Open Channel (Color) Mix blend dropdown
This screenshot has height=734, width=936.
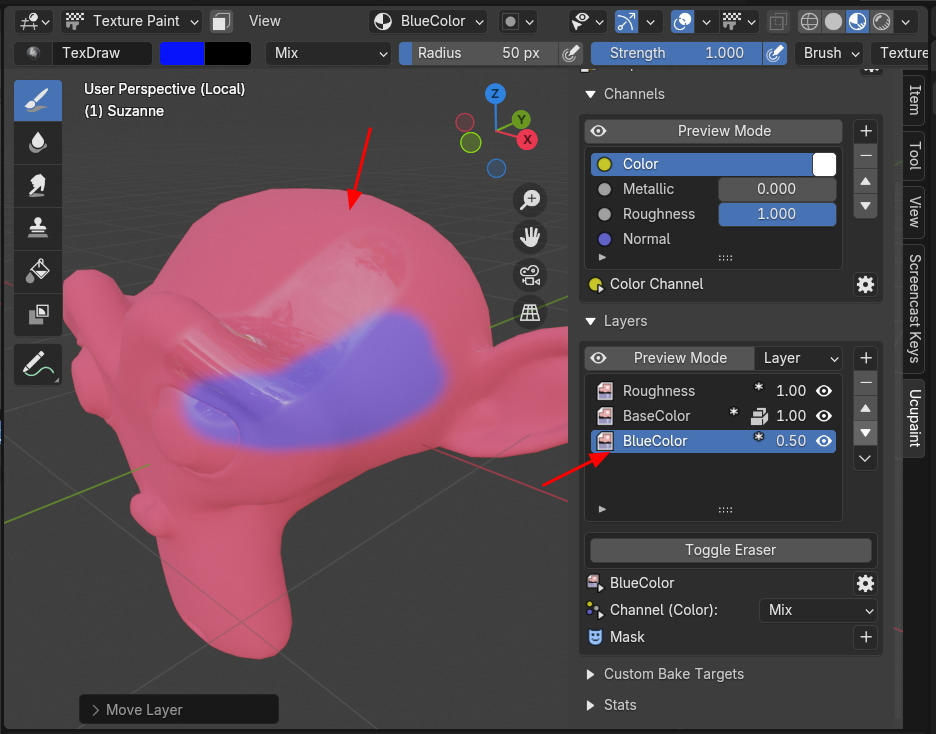pyautogui.click(x=818, y=610)
